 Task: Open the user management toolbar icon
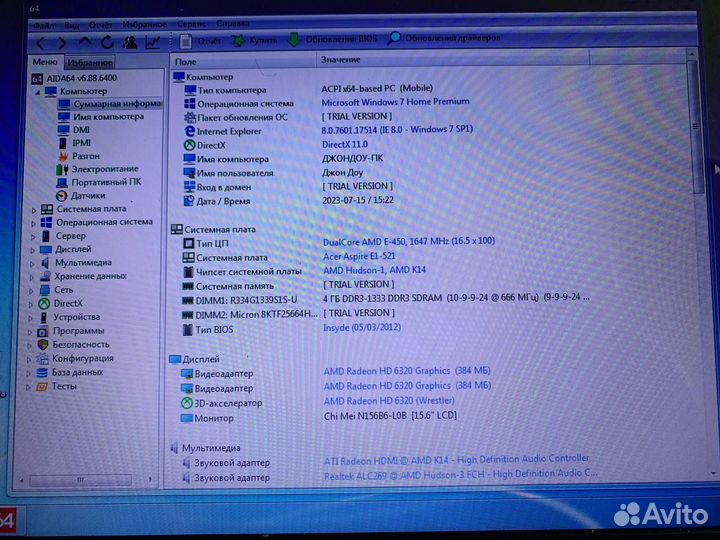pyautogui.click(x=130, y=42)
